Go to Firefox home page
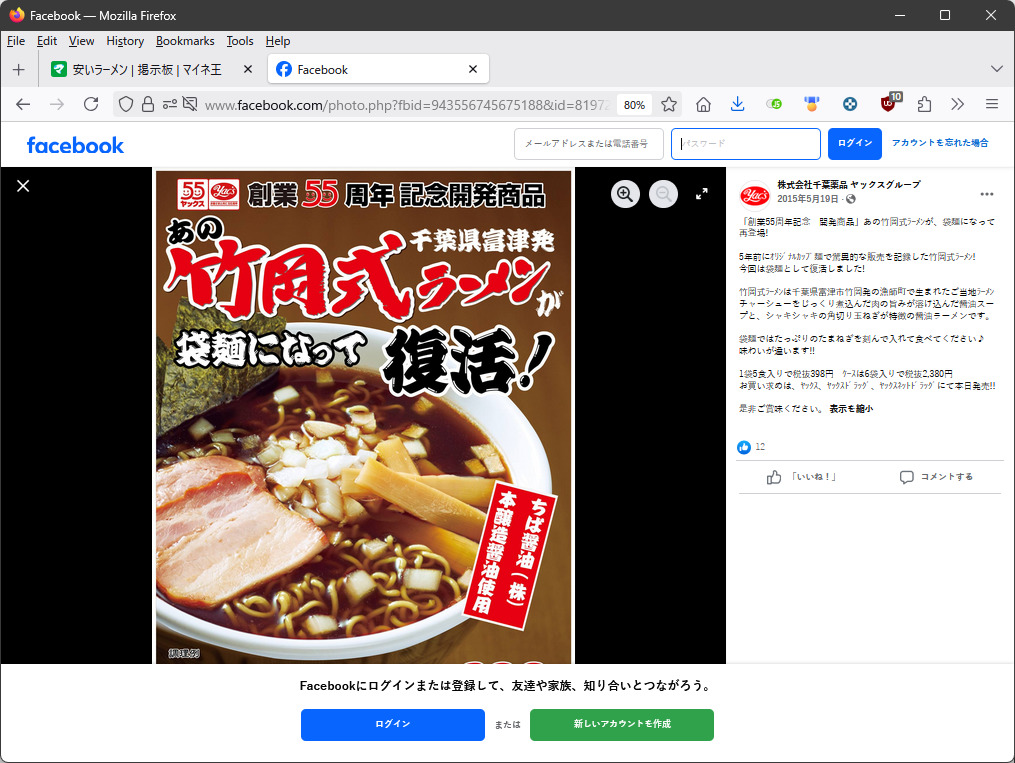Image resolution: width=1015 pixels, height=763 pixels. pos(703,104)
